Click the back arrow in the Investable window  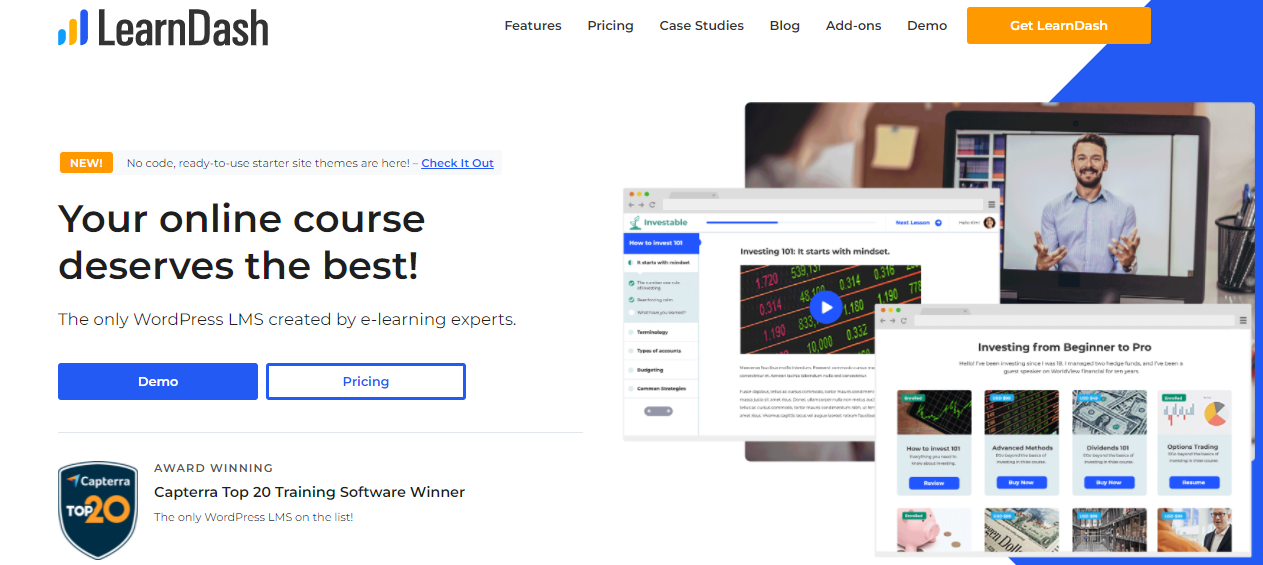click(631, 204)
